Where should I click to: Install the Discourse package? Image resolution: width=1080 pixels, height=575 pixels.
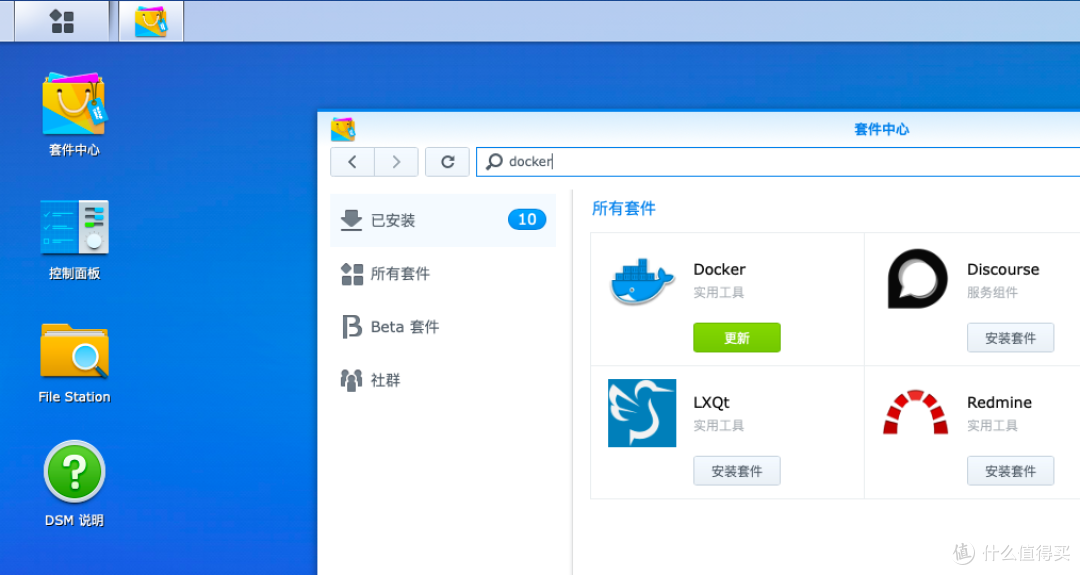click(x=1010, y=337)
